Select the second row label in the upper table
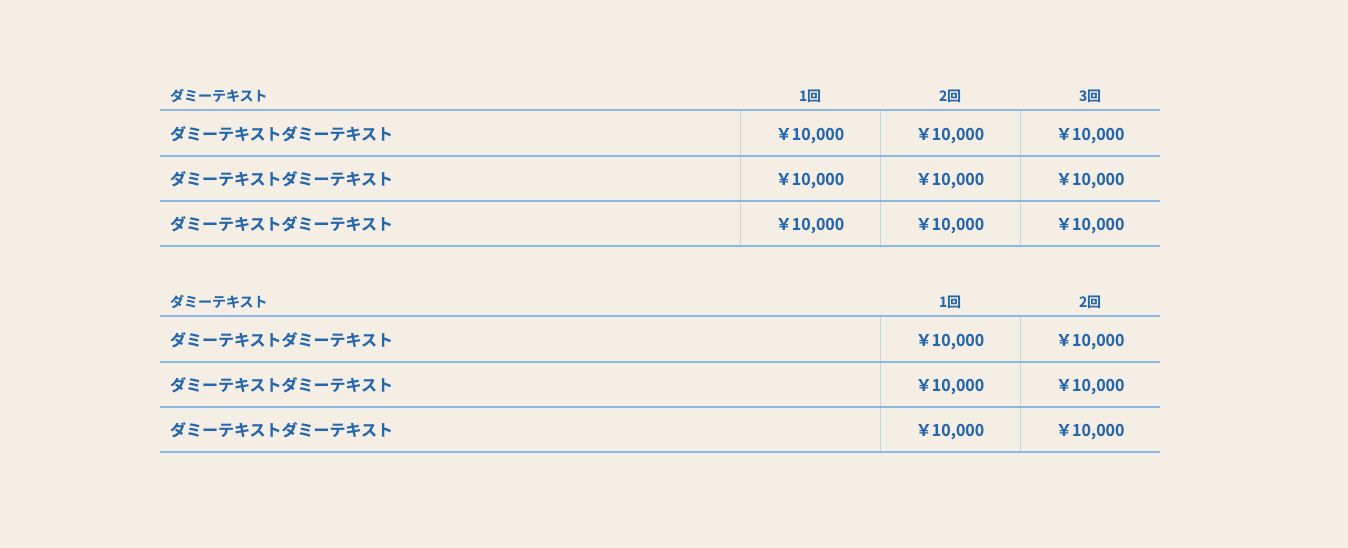This screenshot has width=1348, height=548. [x=281, y=179]
